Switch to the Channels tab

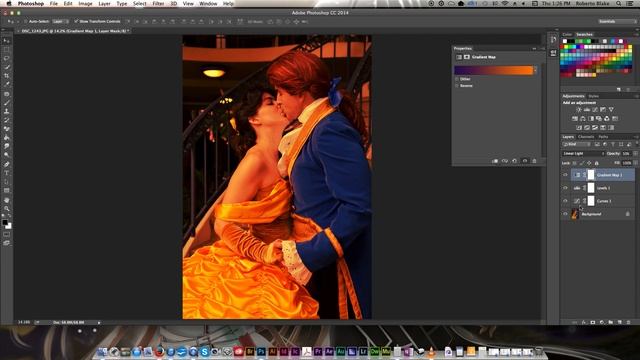point(586,137)
